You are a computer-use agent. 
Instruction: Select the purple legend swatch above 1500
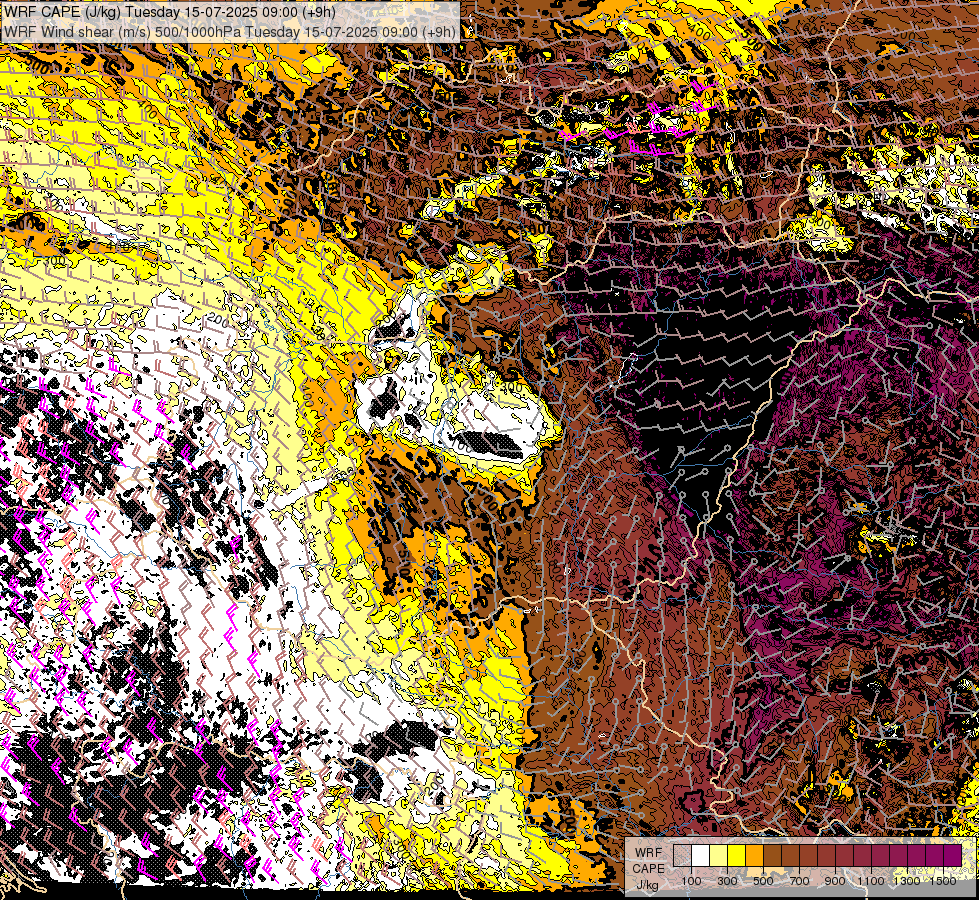pos(953,855)
